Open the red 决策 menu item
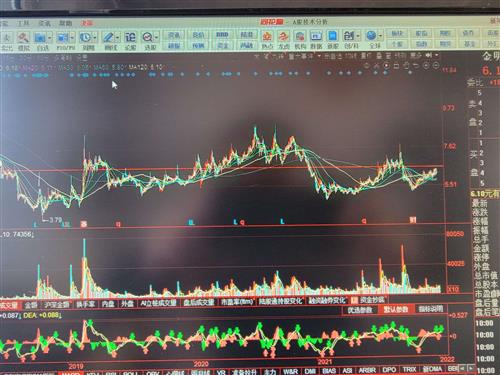This screenshot has width=500, height=375. (x=86, y=23)
